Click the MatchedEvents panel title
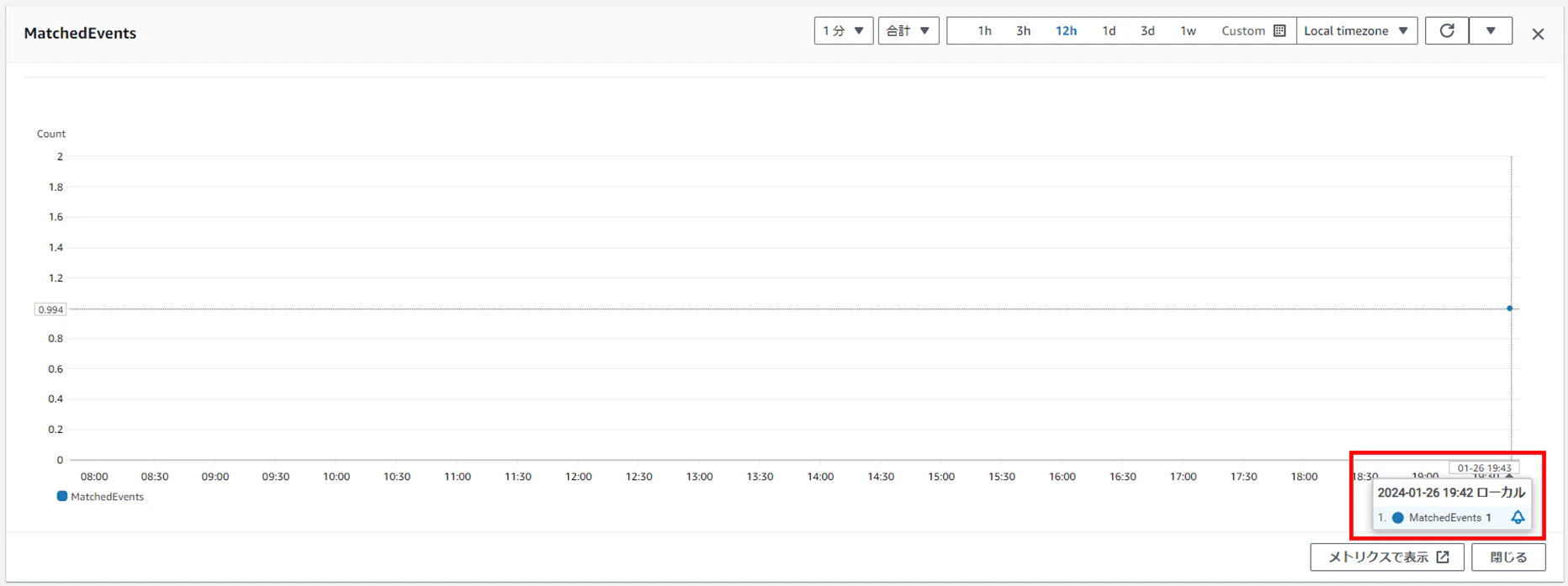1568x586 pixels. pos(80,34)
